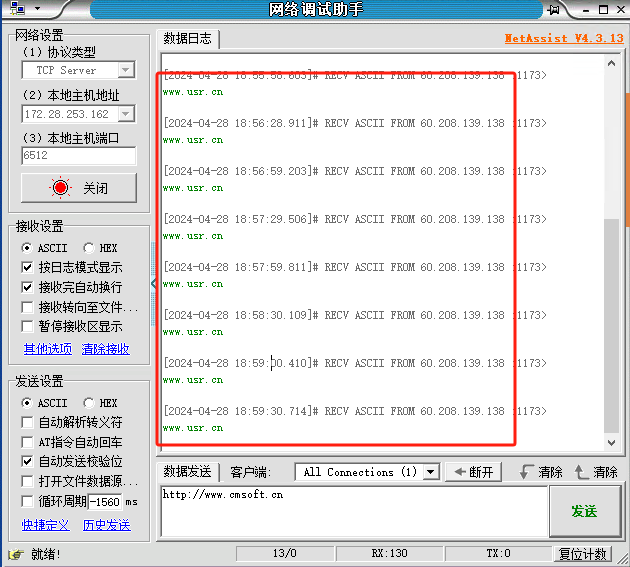Click the pin icon in title bar
Screen dimensions: 630x567
coord(554,9)
